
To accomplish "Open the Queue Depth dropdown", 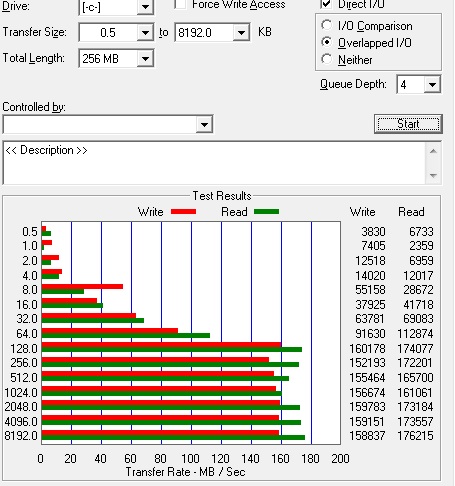I will (432, 85).
